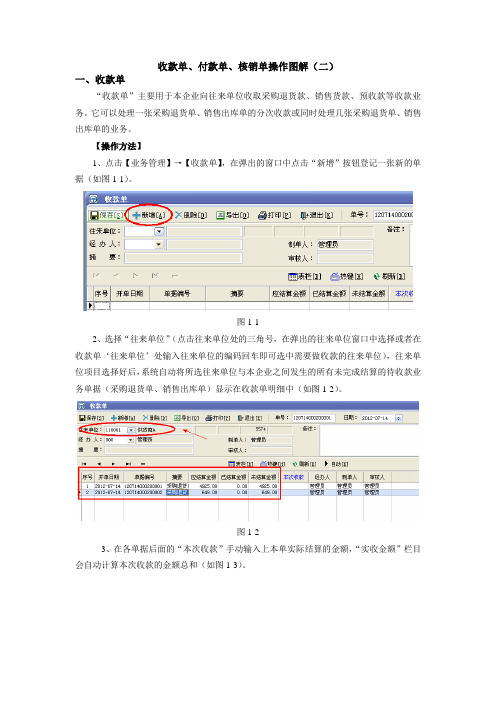This screenshot has width=496, height=702.
Task: Click the 导出 export button in Figure 1-2 toolbar
Action: (x=186, y=418)
